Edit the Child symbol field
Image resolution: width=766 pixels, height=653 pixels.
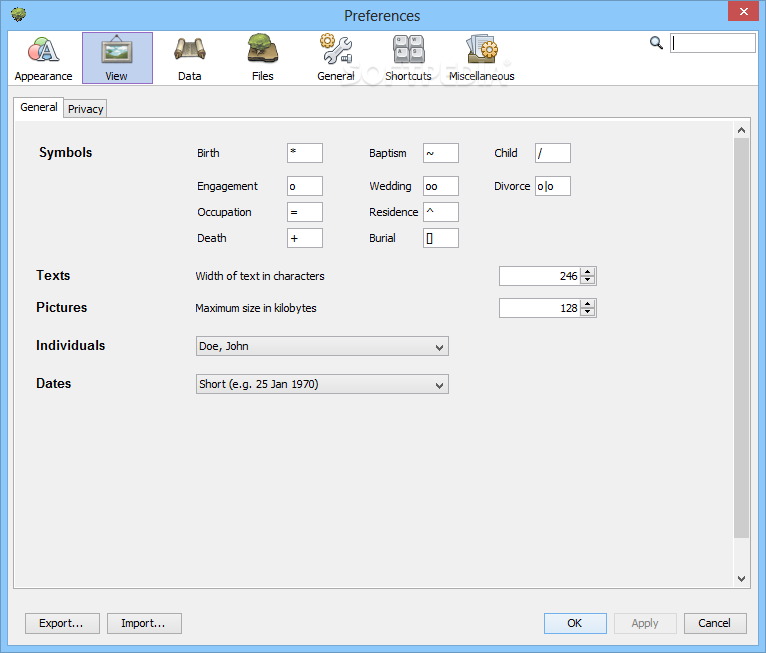[x=553, y=153]
